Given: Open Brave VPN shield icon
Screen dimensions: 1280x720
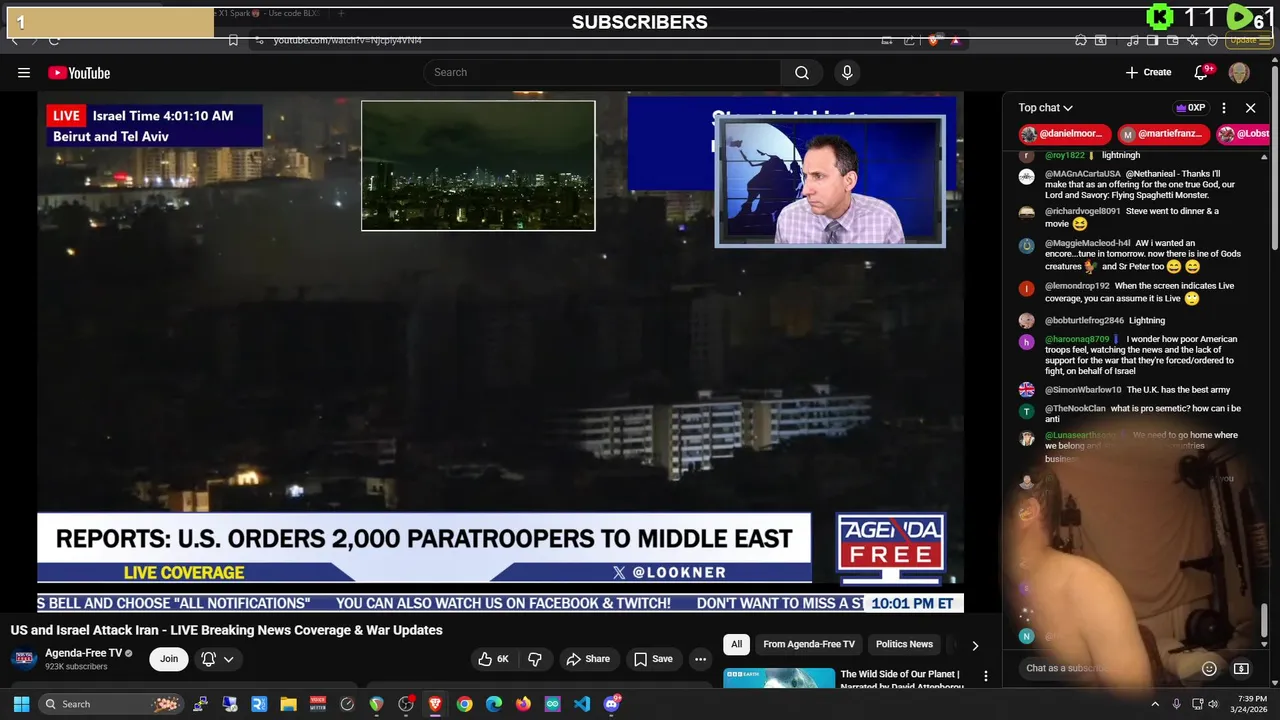Looking at the screenshot, I should pyautogui.click(x=1212, y=40).
